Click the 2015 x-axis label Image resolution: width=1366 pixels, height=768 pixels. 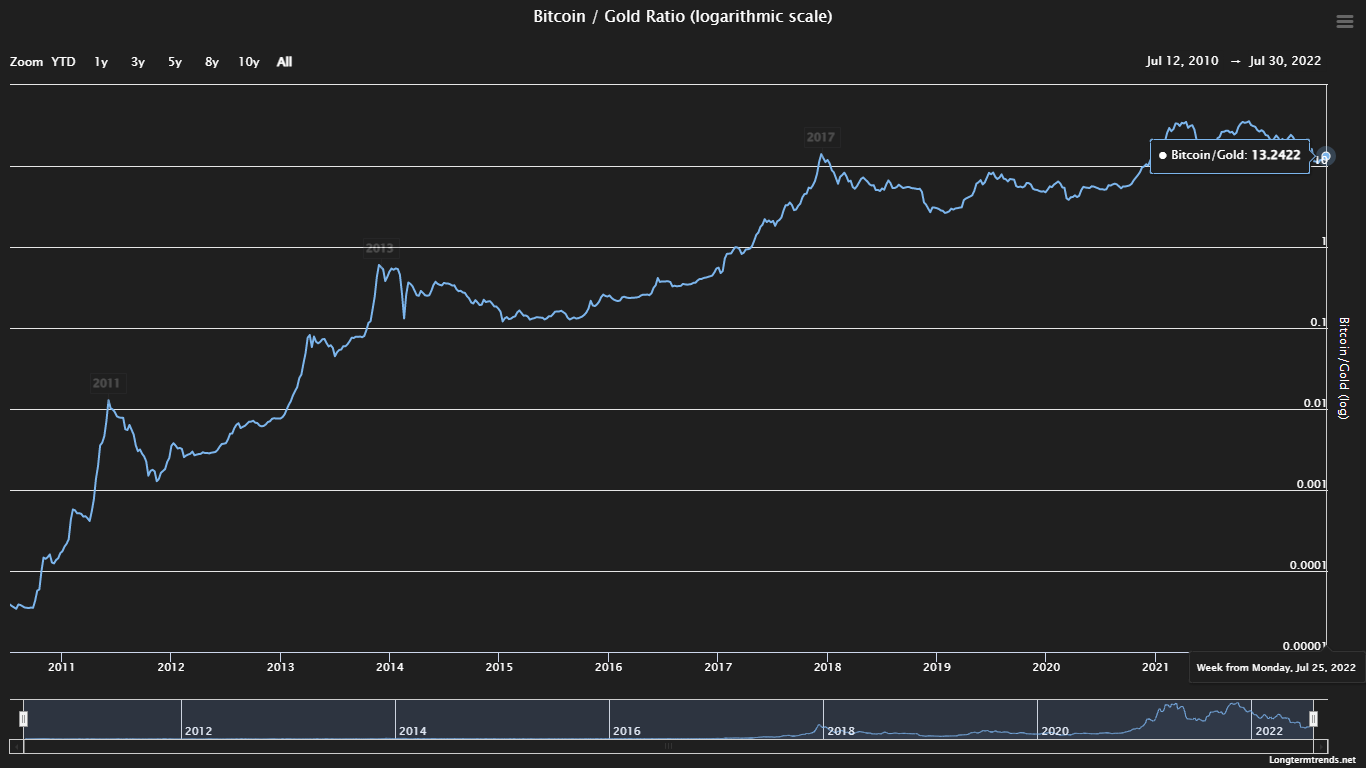(x=499, y=666)
